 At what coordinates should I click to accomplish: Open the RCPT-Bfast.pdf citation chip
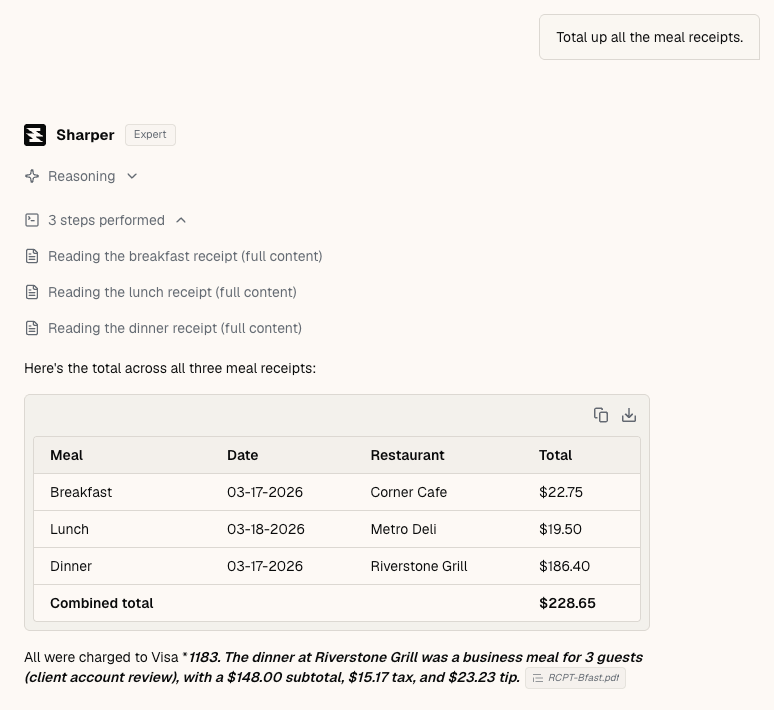[x=576, y=678]
